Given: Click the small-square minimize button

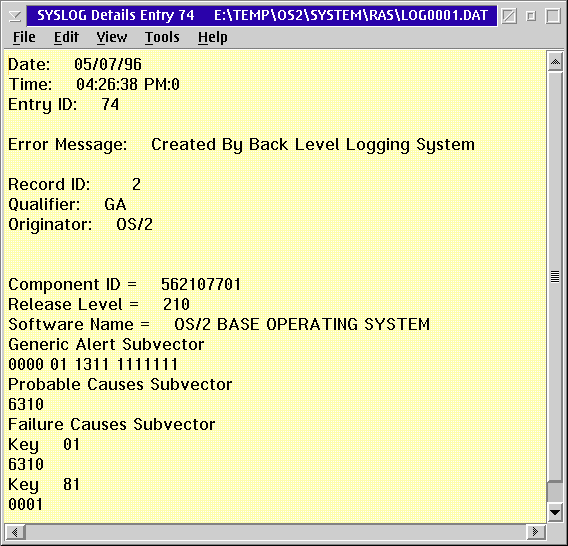Looking at the screenshot, I should tap(531, 16).
